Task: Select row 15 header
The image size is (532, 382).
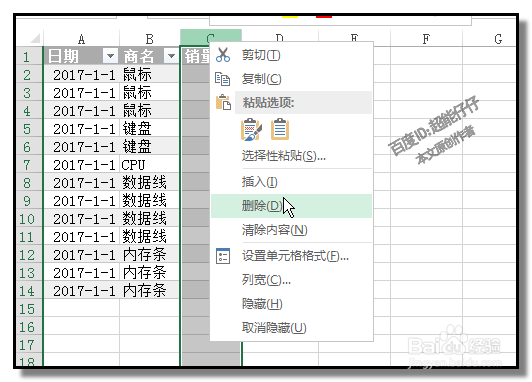Action: tap(29, 309)
